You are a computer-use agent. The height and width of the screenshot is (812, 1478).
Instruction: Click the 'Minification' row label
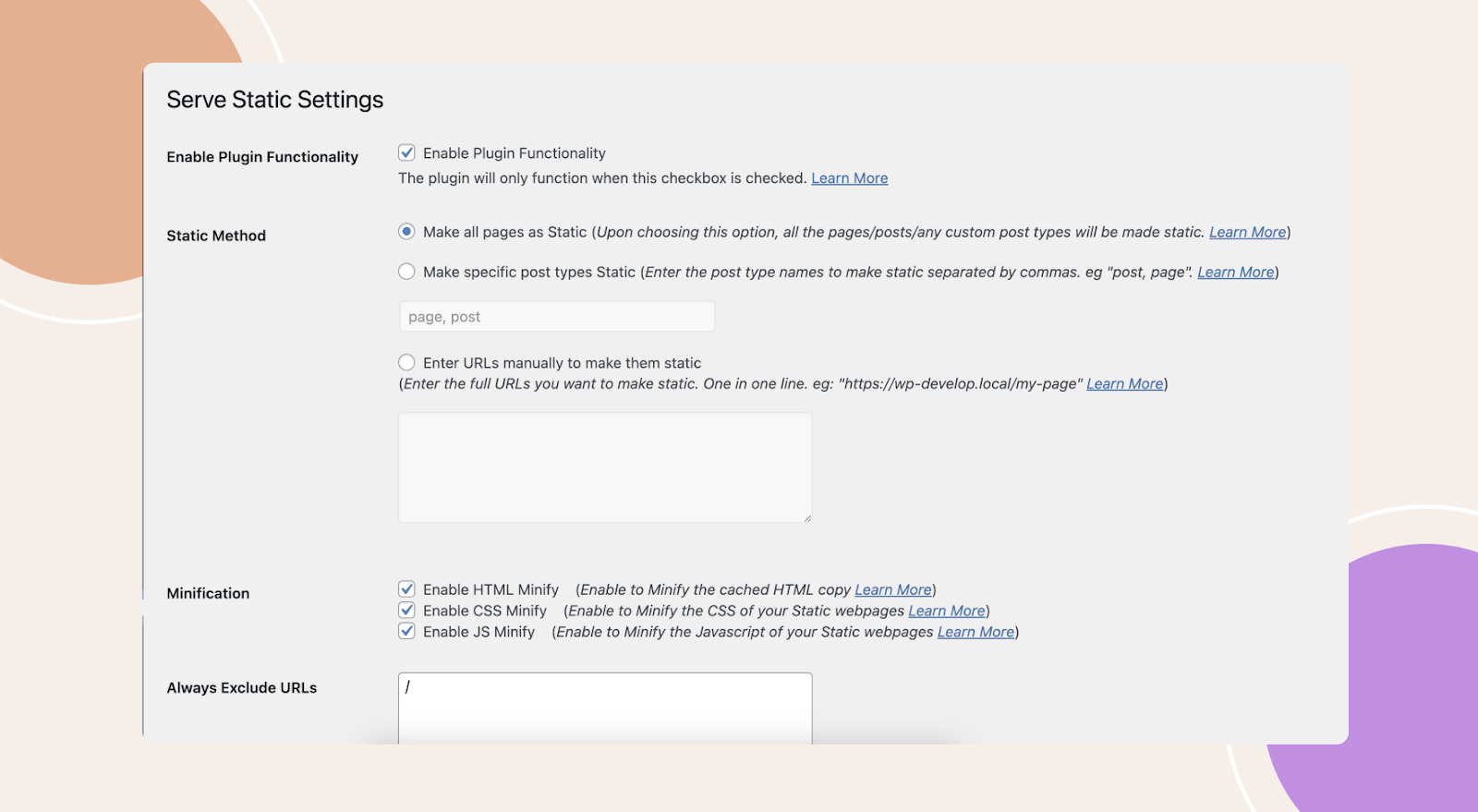[x=208, y=593]
